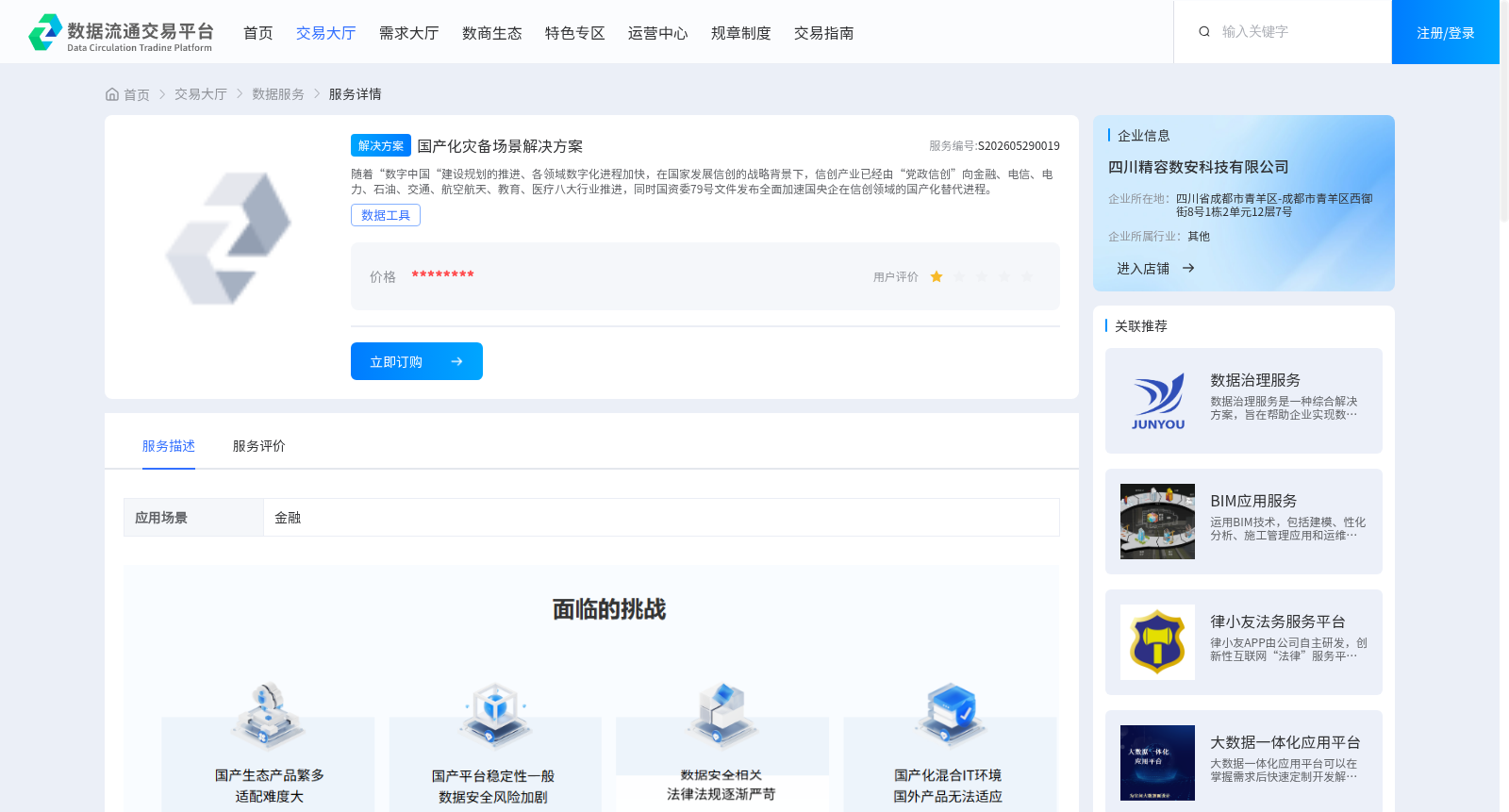Click the 应用场景 label cell

[x=193, y=518]
